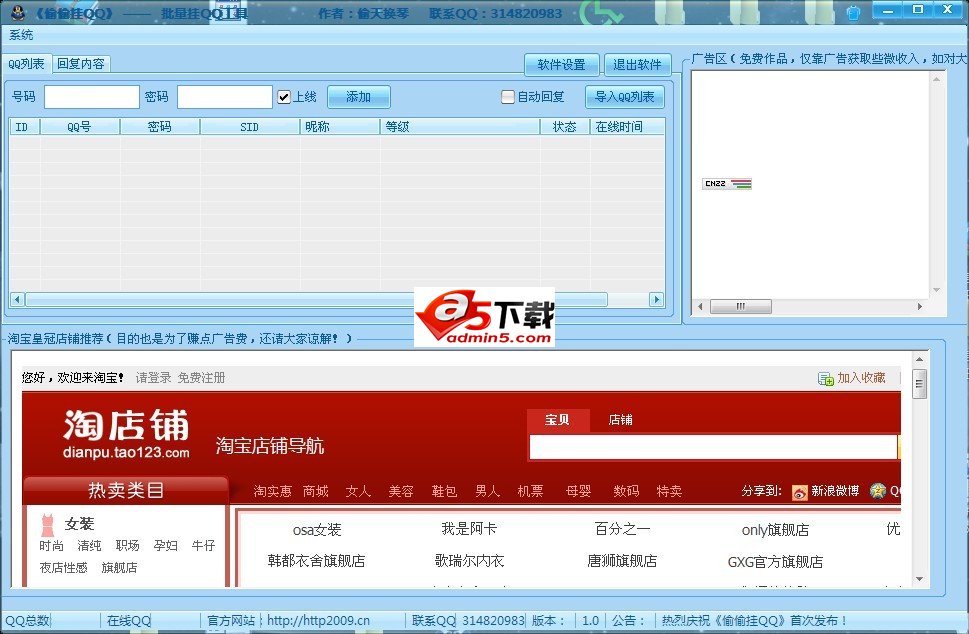The height and width of the screenshot is (634, 969).
Task: Click the 旗舰店 subcategory link under 女装
Action: 119,568
